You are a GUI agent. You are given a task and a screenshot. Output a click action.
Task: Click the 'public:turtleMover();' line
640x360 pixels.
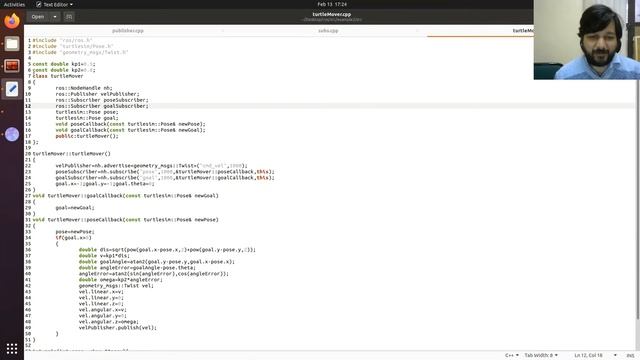pos(87,136)
